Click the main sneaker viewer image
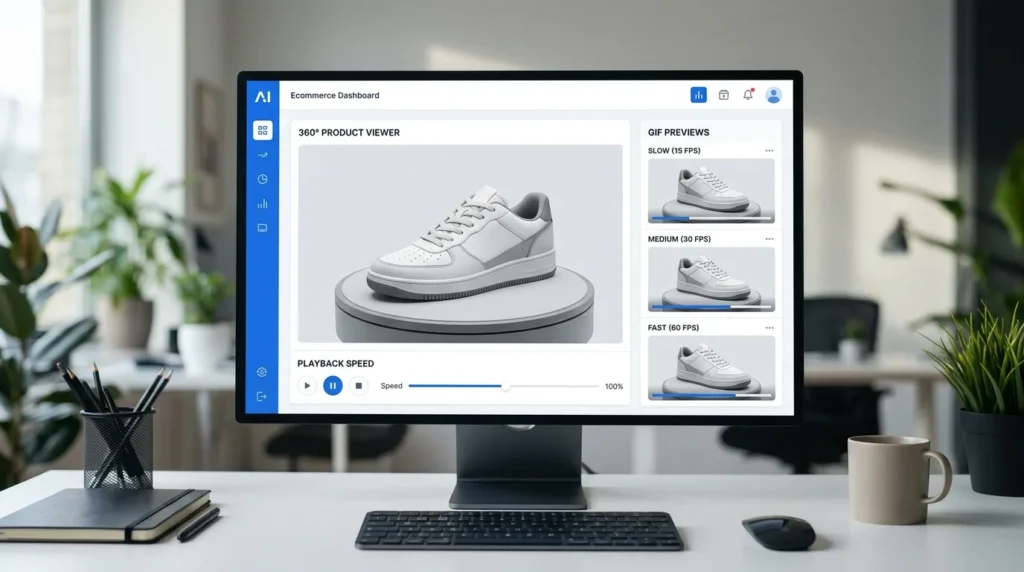 460,244
